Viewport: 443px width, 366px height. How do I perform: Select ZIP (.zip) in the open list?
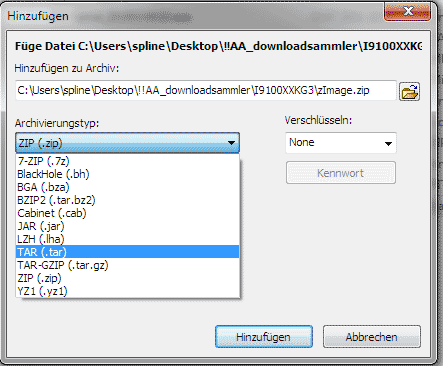click(x=128, y=278)
